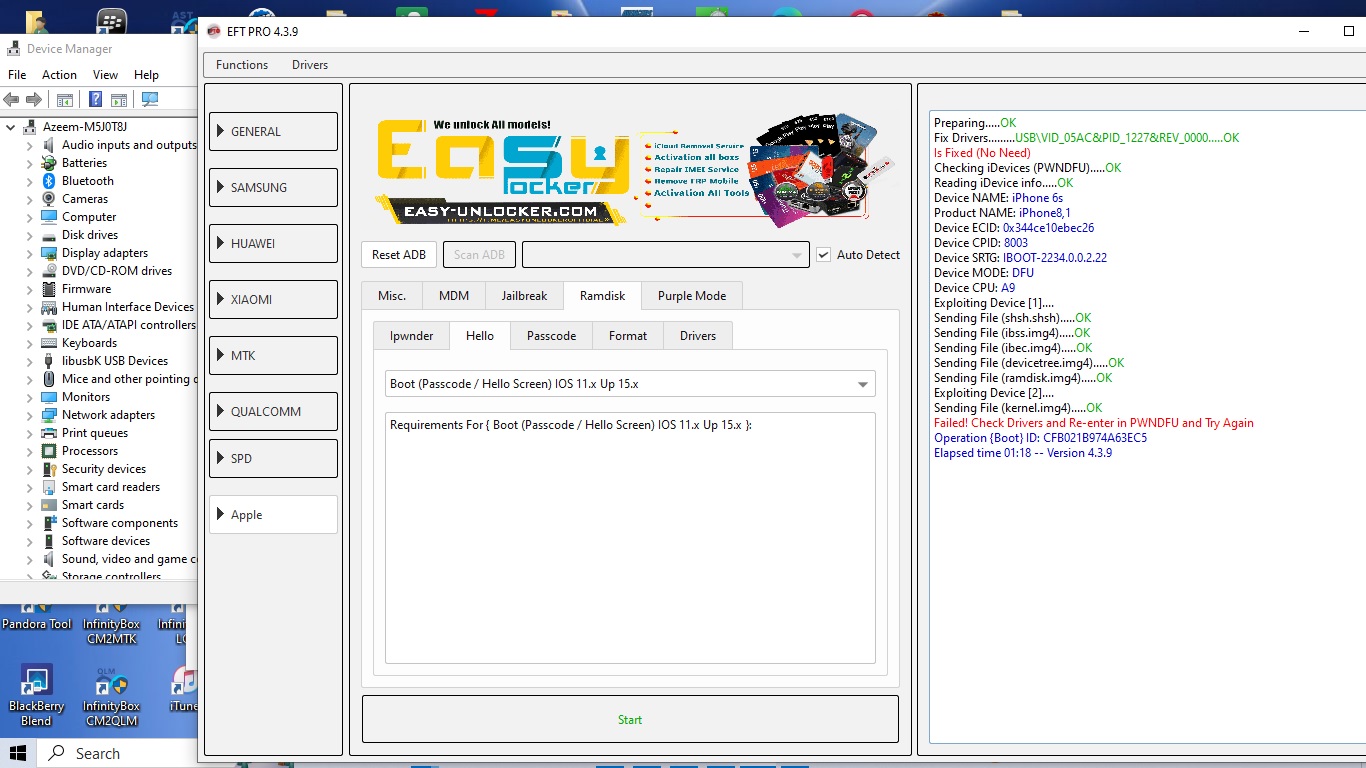Click the Monitors category icon
The width and height of the screenshot is (1366, 768).
pos(49,397)
